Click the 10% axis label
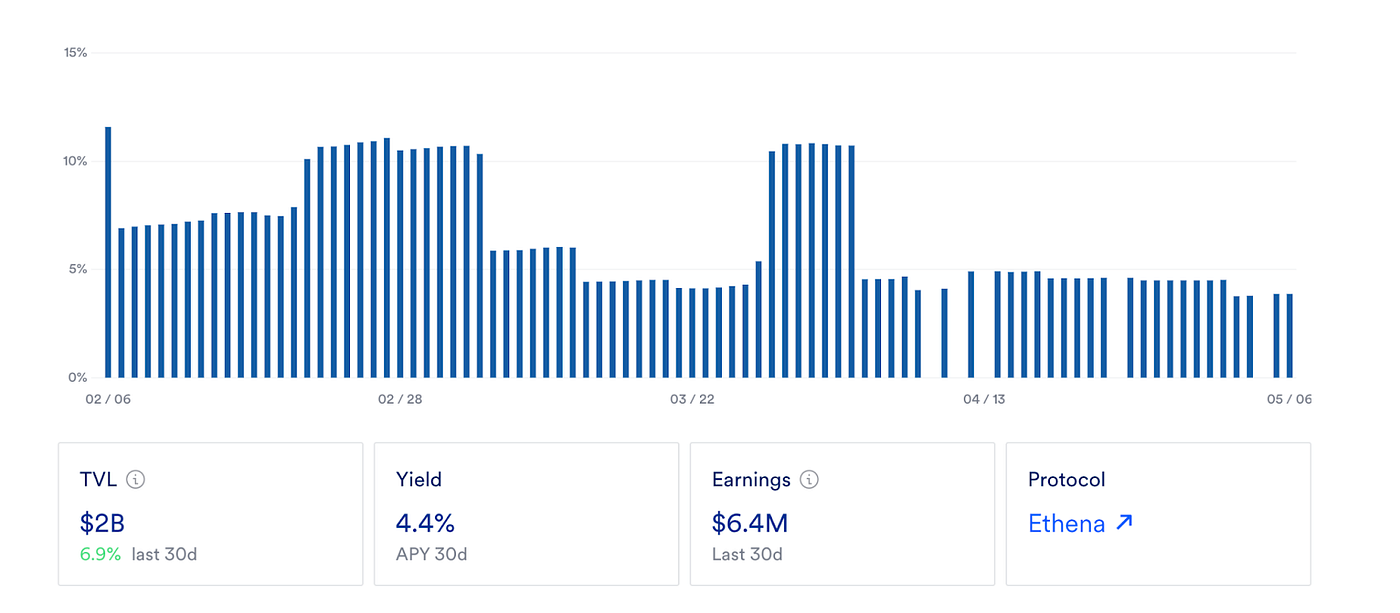Viewport: 1400px width, 613px height. pyautogui.click(x=76, y=161)
